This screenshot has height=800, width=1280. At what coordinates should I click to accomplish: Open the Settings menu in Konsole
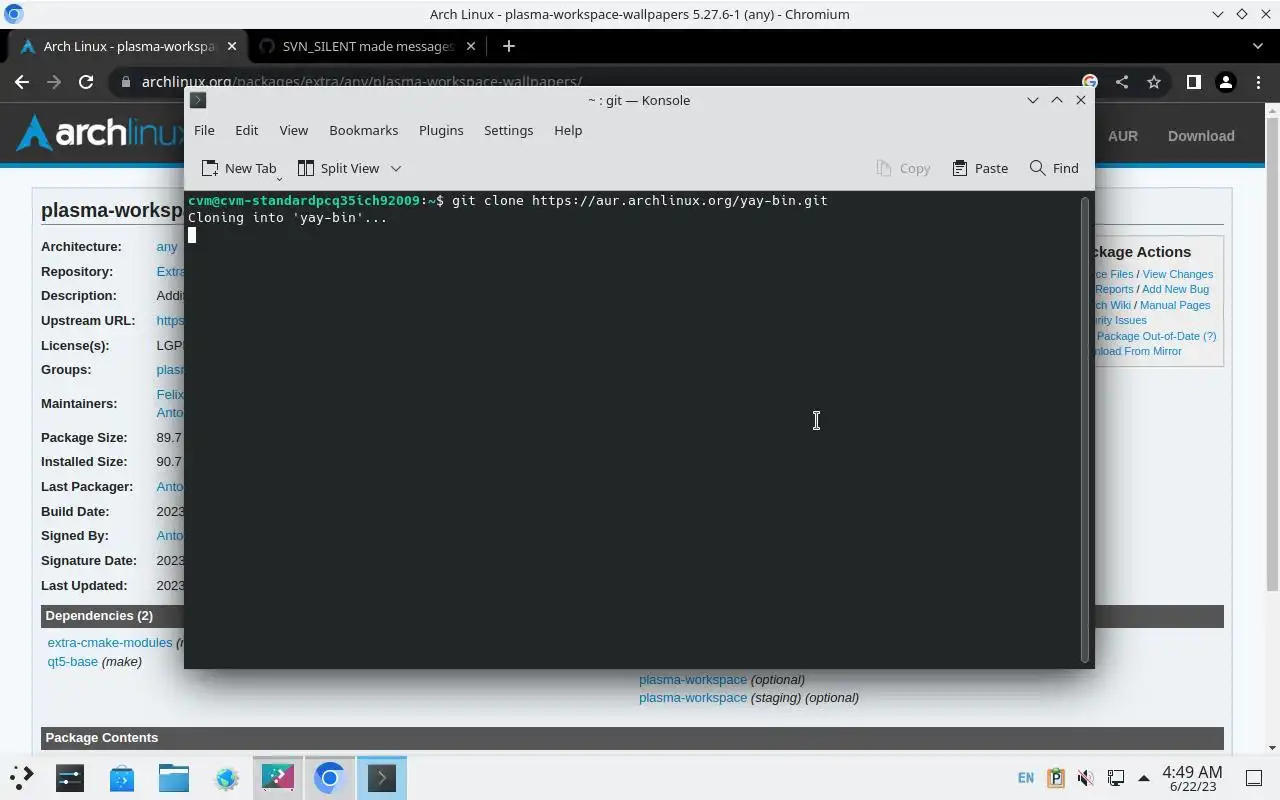pos(508,130)
